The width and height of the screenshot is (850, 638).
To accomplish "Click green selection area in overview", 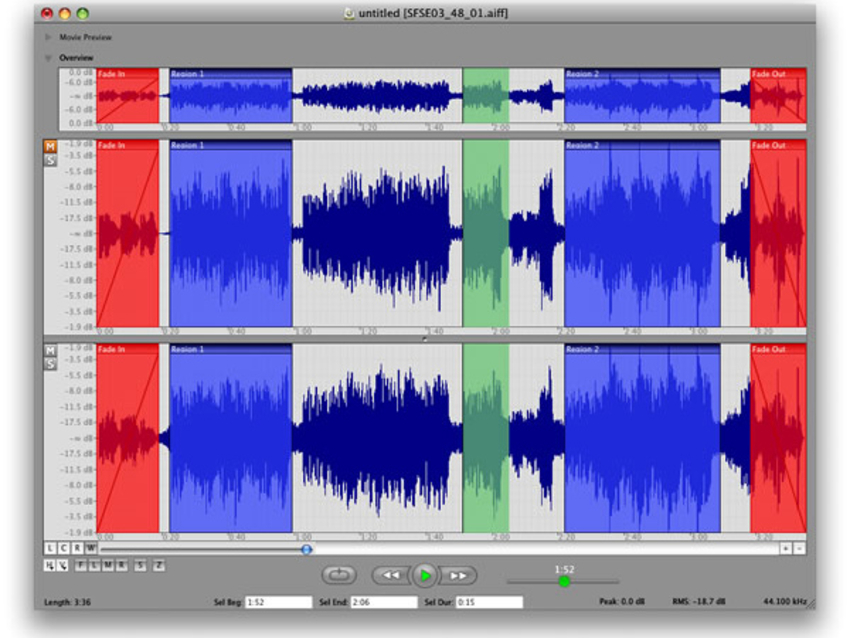I will click(x=486, y=96).
